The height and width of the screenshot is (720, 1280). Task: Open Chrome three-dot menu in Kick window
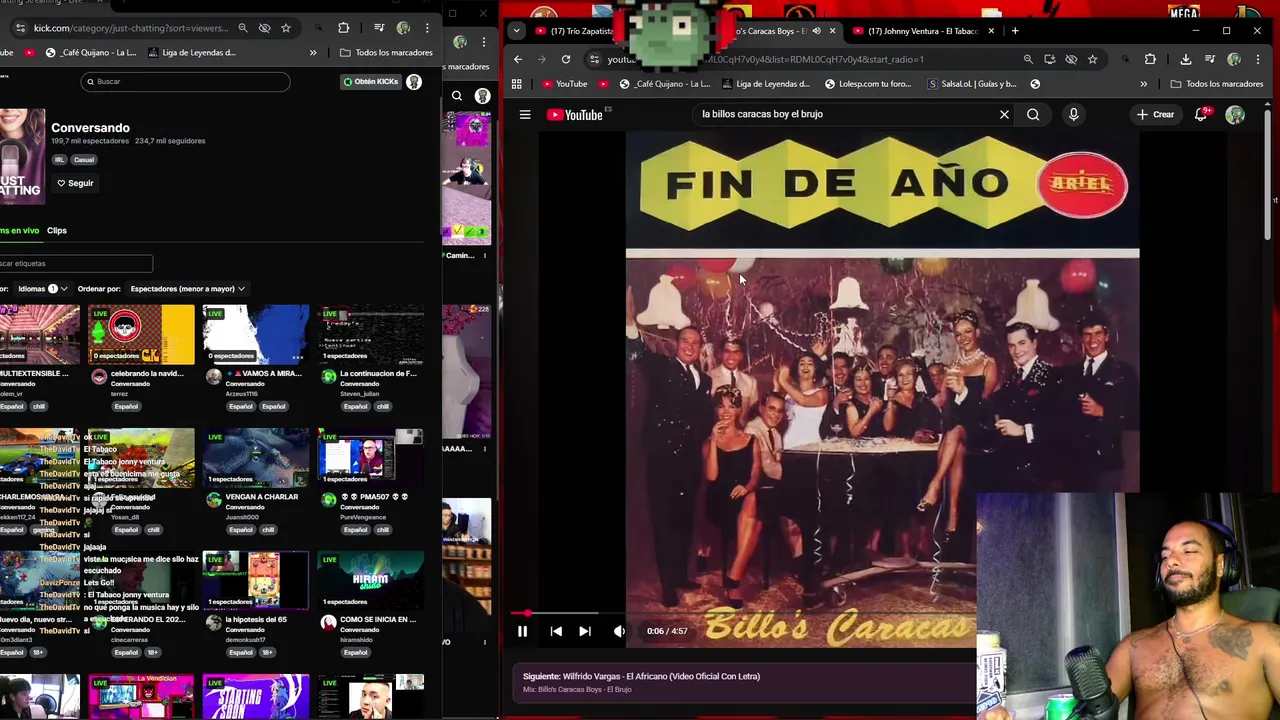click(427, 28)
